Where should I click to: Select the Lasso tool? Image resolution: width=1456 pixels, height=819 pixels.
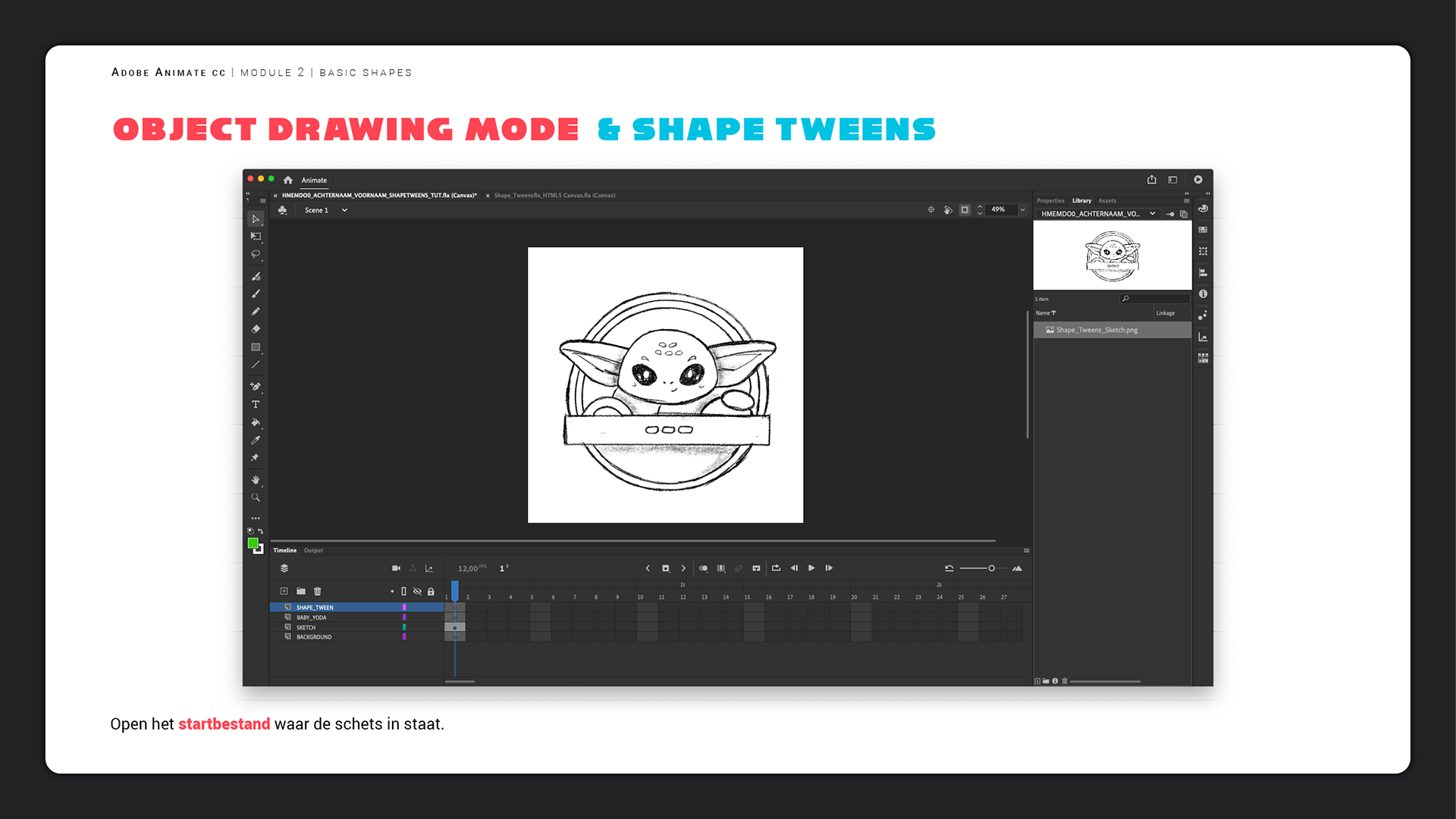pos(256,255)
